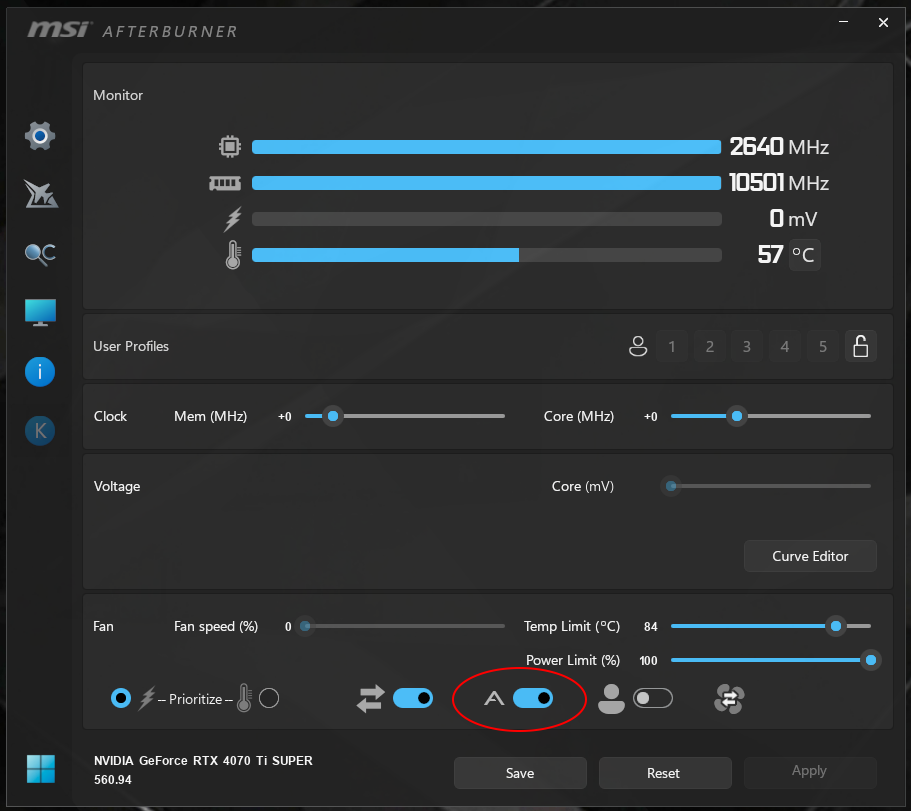Launch the OC Scanner magnifier icon
The width and height of the screenshot is (911, 811).
click(x=40, y=254)
